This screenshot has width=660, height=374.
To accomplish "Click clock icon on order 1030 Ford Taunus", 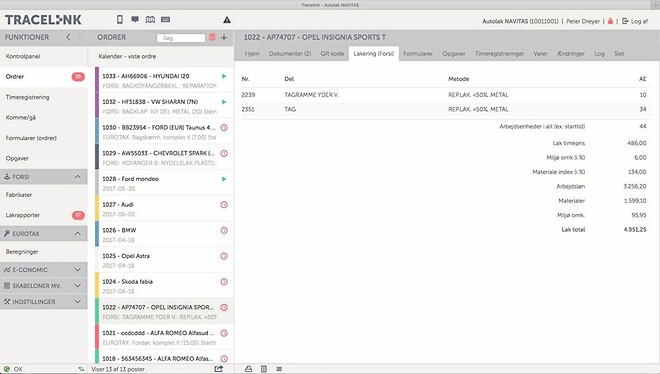I will pos(224,127).
